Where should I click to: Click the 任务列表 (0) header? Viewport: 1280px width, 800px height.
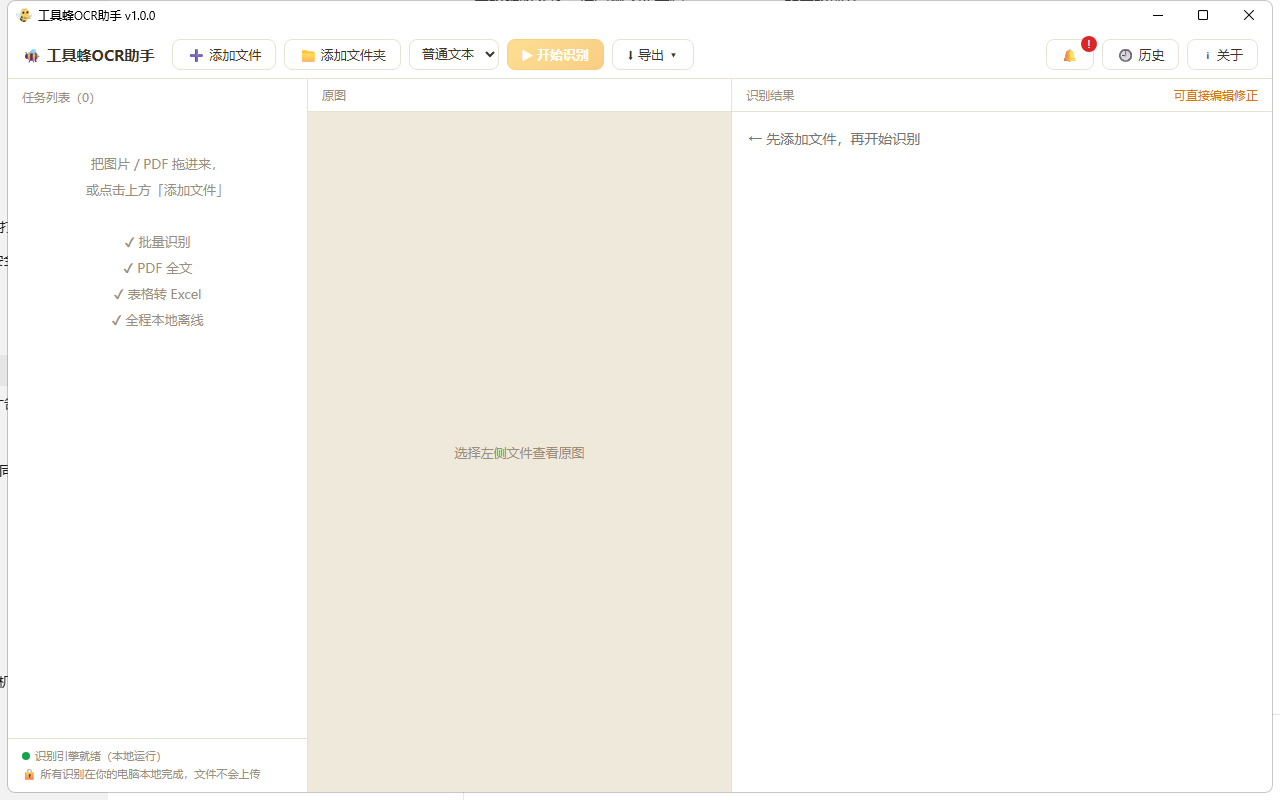point(58,97)
